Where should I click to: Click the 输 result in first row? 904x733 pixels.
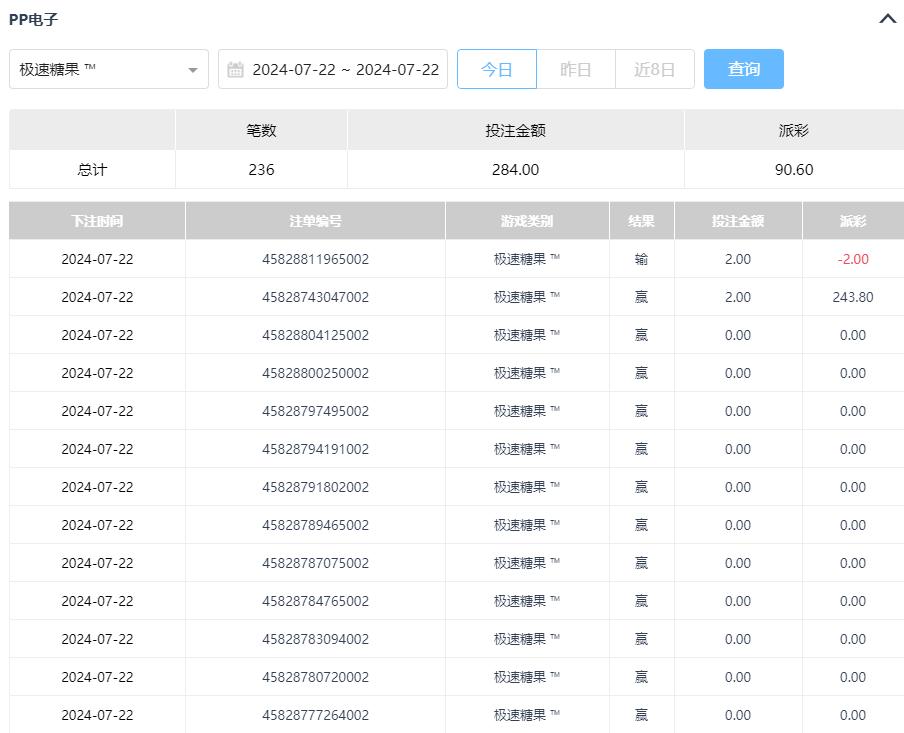click(x=641, y=259)
